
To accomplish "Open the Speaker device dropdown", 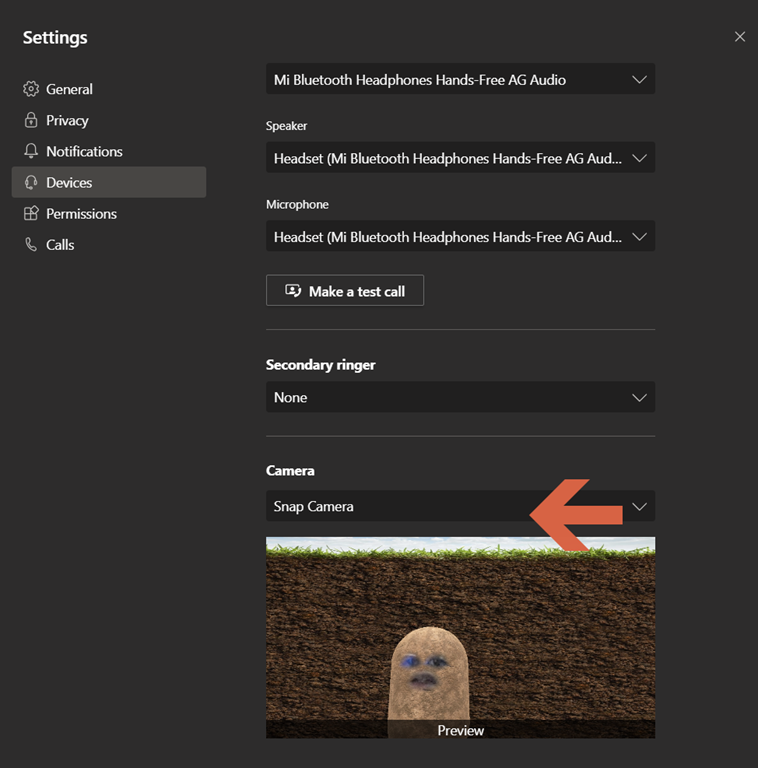I will [x=460, y=158].
